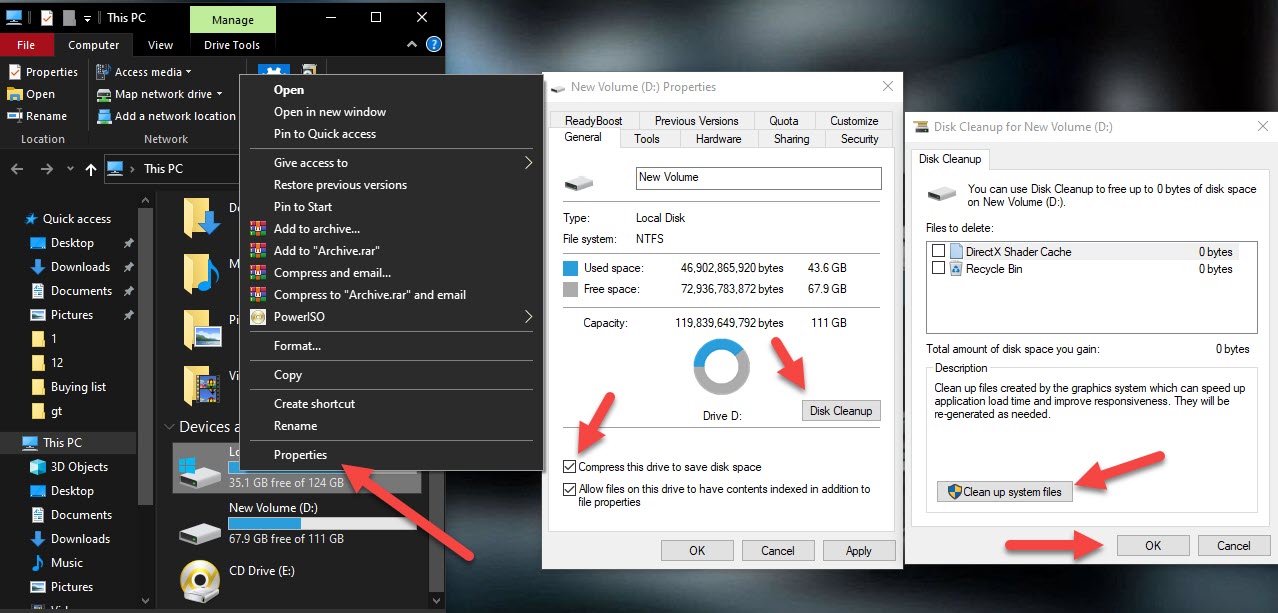Viewport: 1278px width, 613px height.
Task: Expand the Give access to submenu
Action: point(528,163)
